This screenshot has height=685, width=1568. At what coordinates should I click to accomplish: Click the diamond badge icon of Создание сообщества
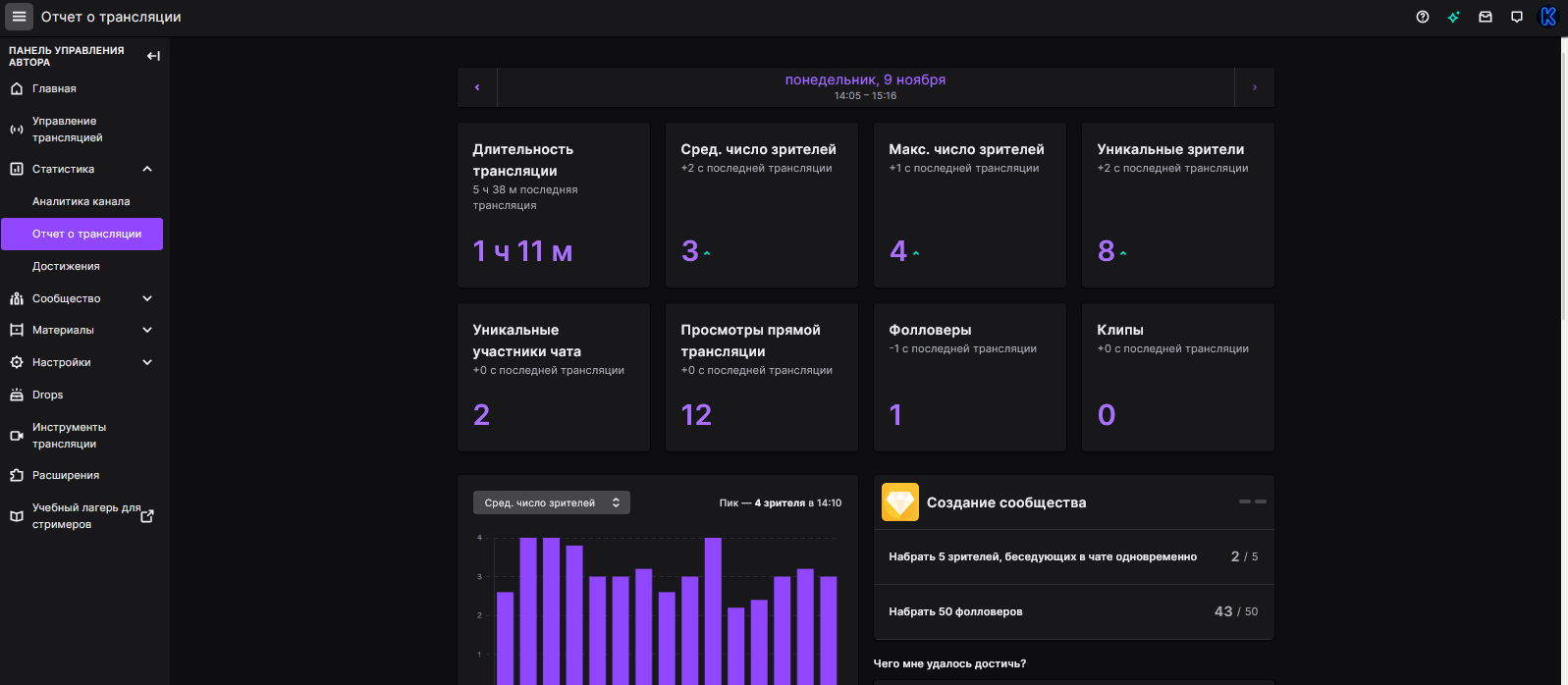(900, 501)
